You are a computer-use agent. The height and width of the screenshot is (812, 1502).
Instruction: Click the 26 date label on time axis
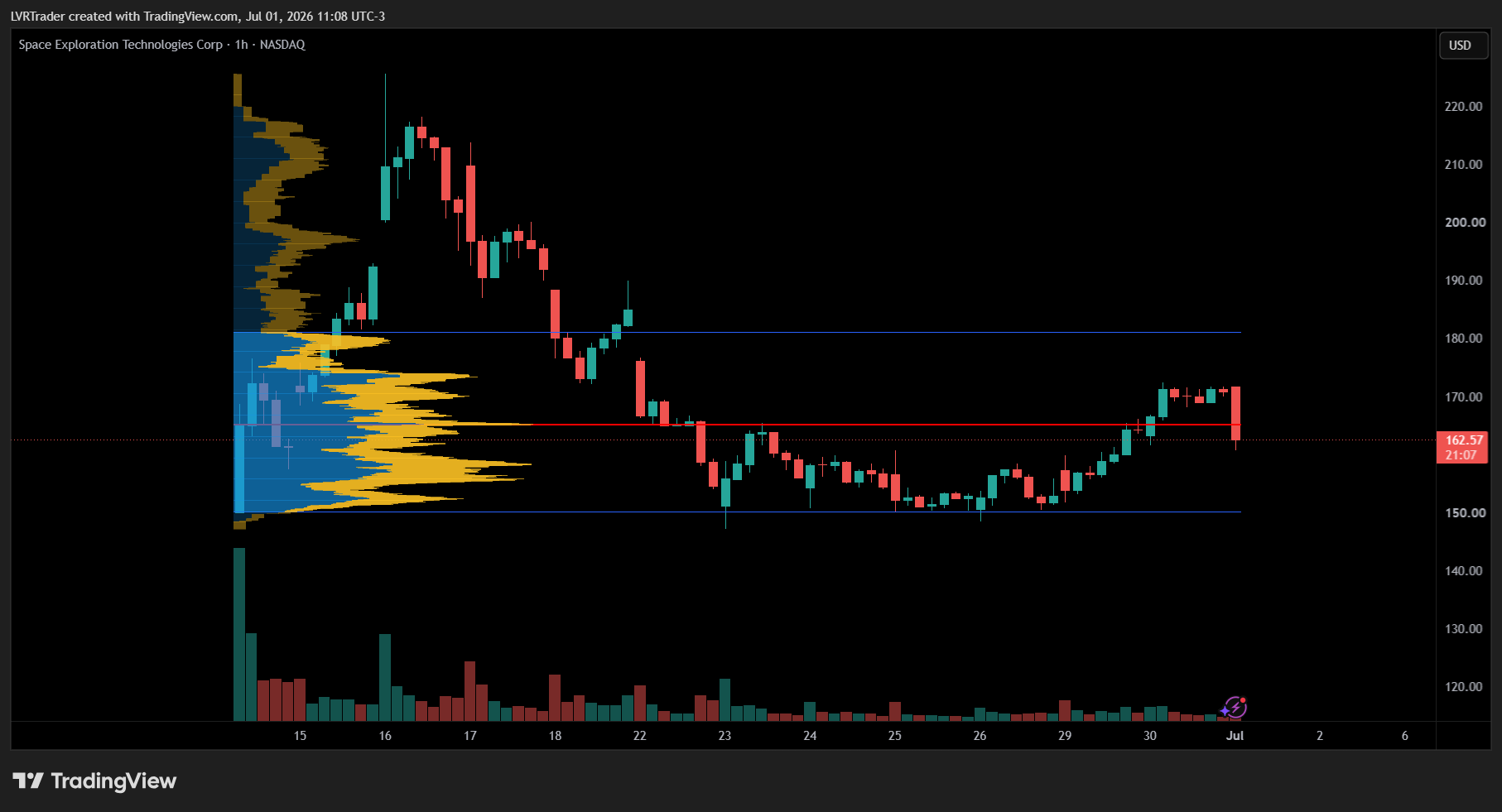point(980,735)
